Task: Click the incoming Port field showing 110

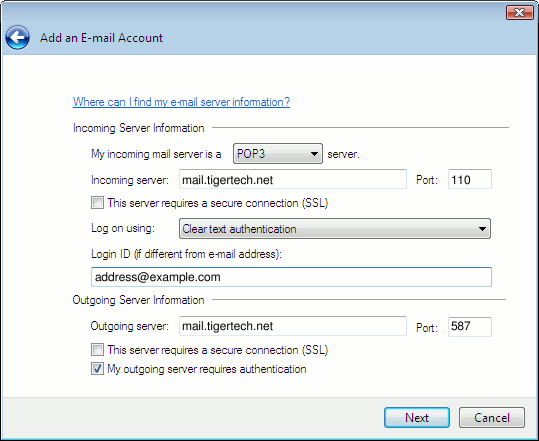Action: pos(470,179)
